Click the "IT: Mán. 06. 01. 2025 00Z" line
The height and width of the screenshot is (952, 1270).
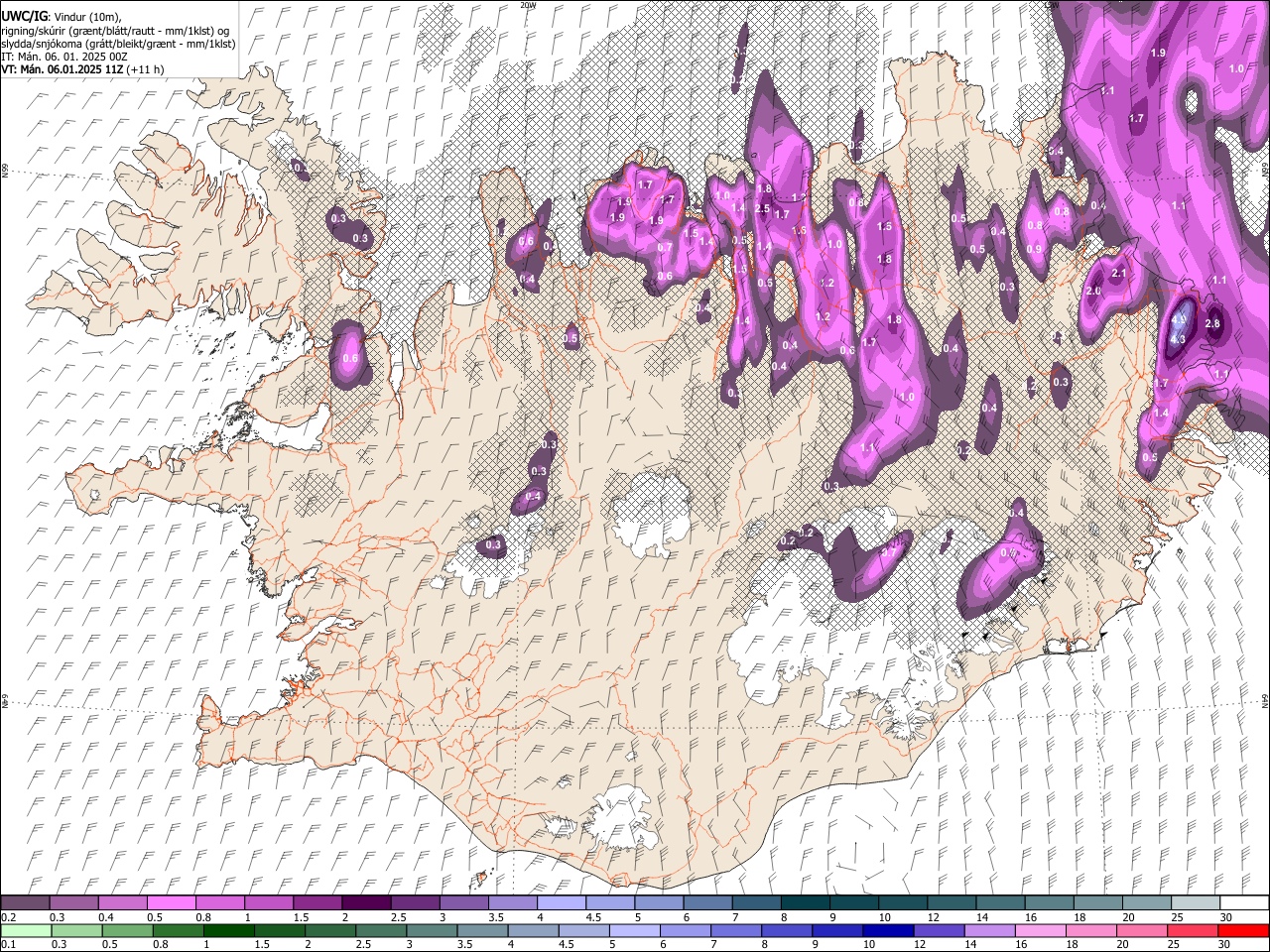tap(63, 58)
